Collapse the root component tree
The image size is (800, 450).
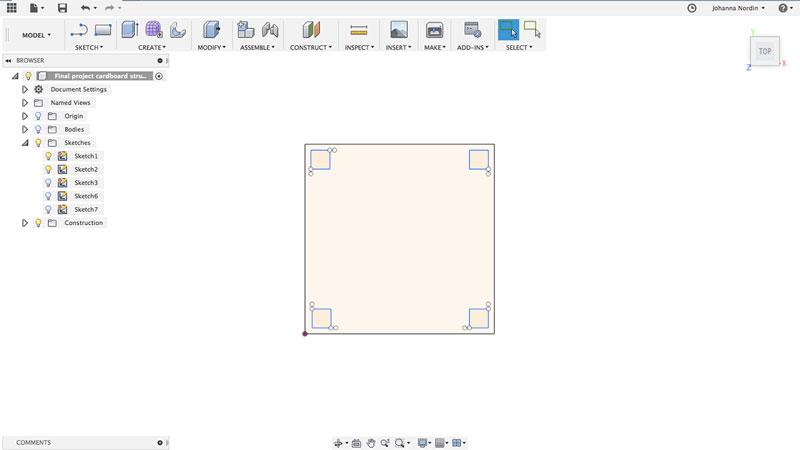[x=15, y=76]
